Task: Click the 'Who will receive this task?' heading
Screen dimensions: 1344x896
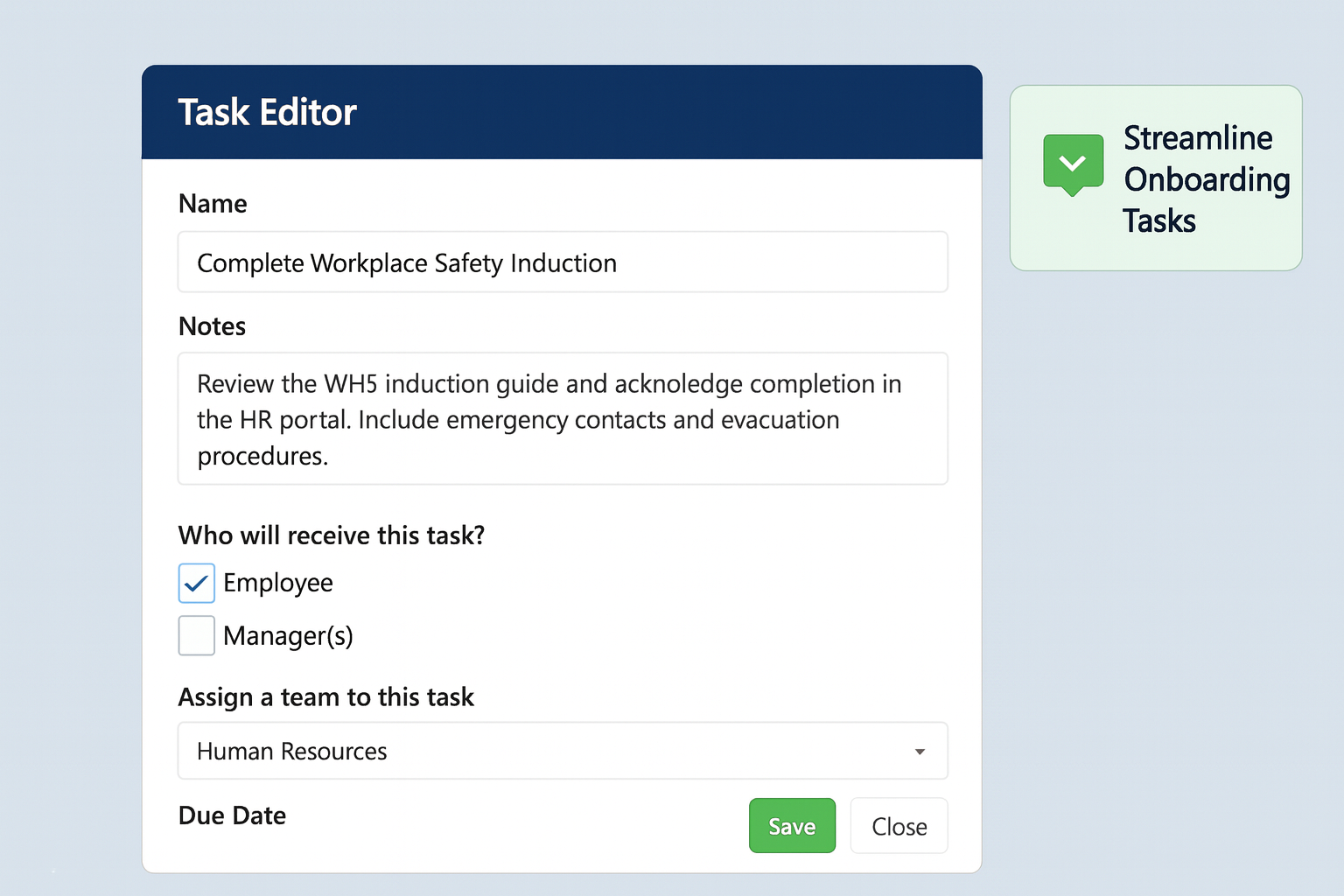Action: pos(332,535)
